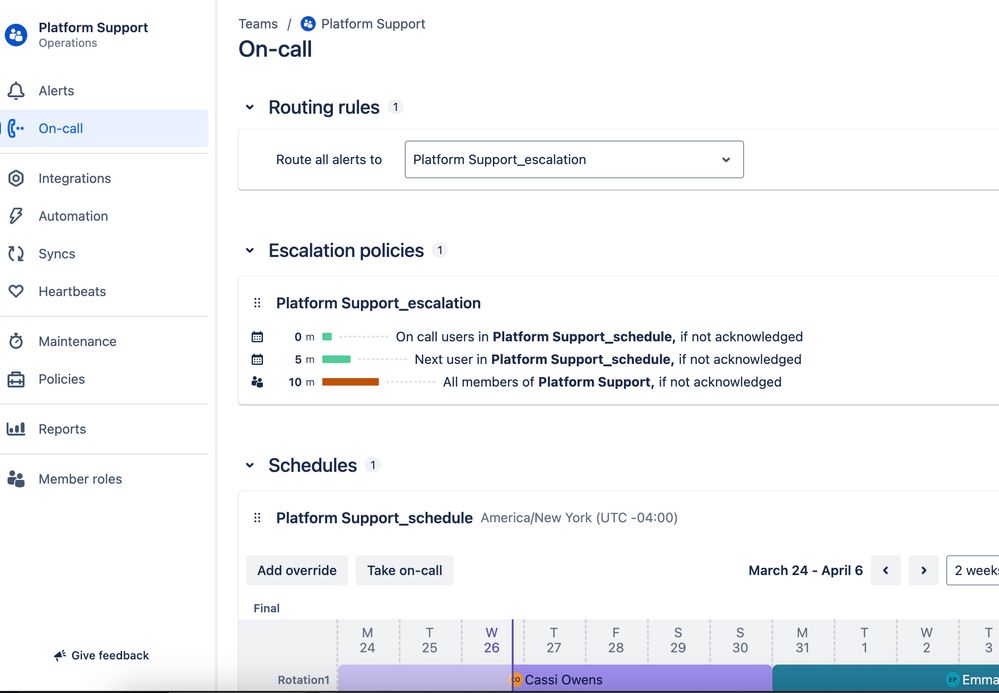The image size is (999, 693).
Task: Click the team icon in breadcrumb
Action: tap(308, 24)
